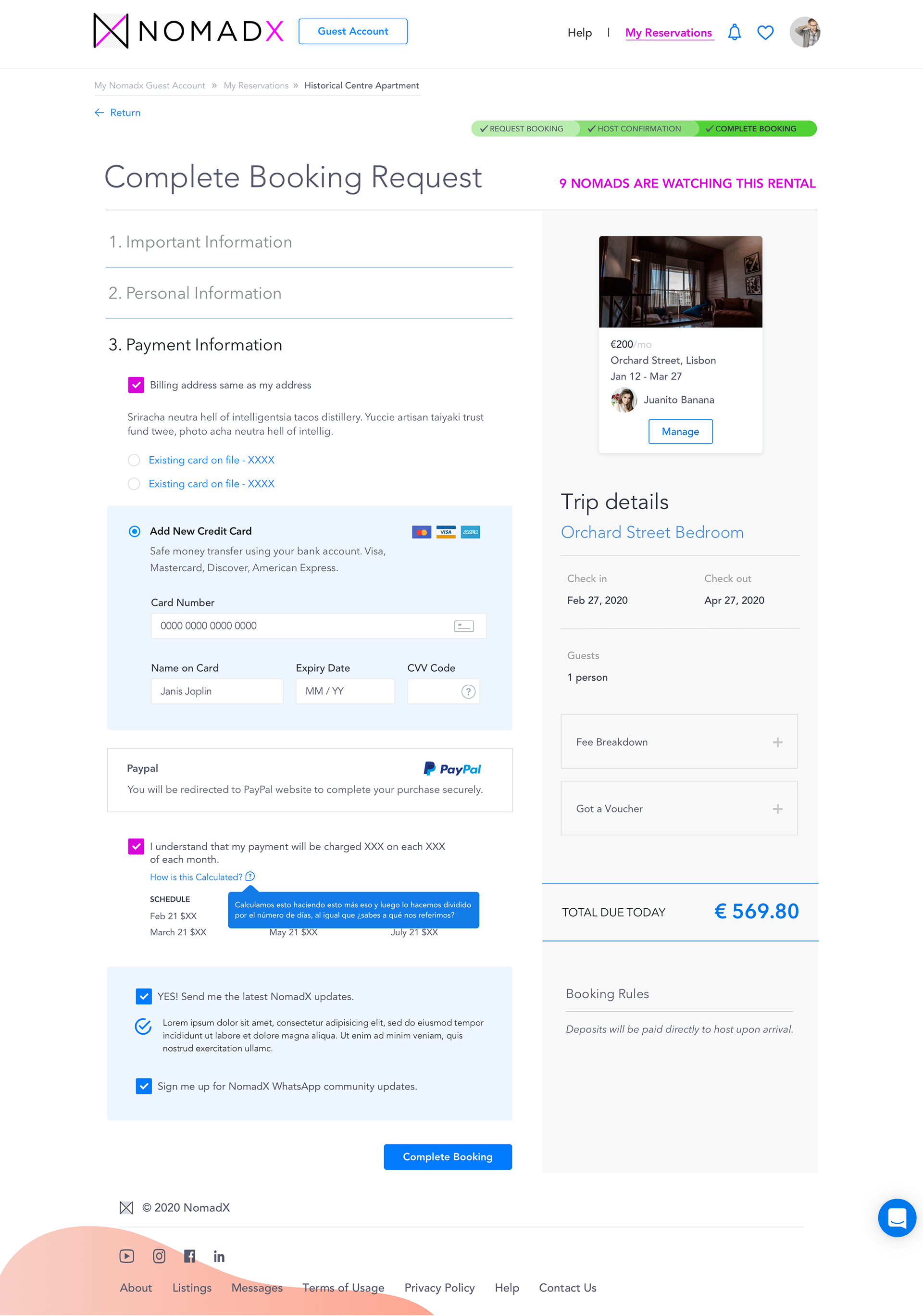Click host Juanito Banana's avatar

point(624,400)
